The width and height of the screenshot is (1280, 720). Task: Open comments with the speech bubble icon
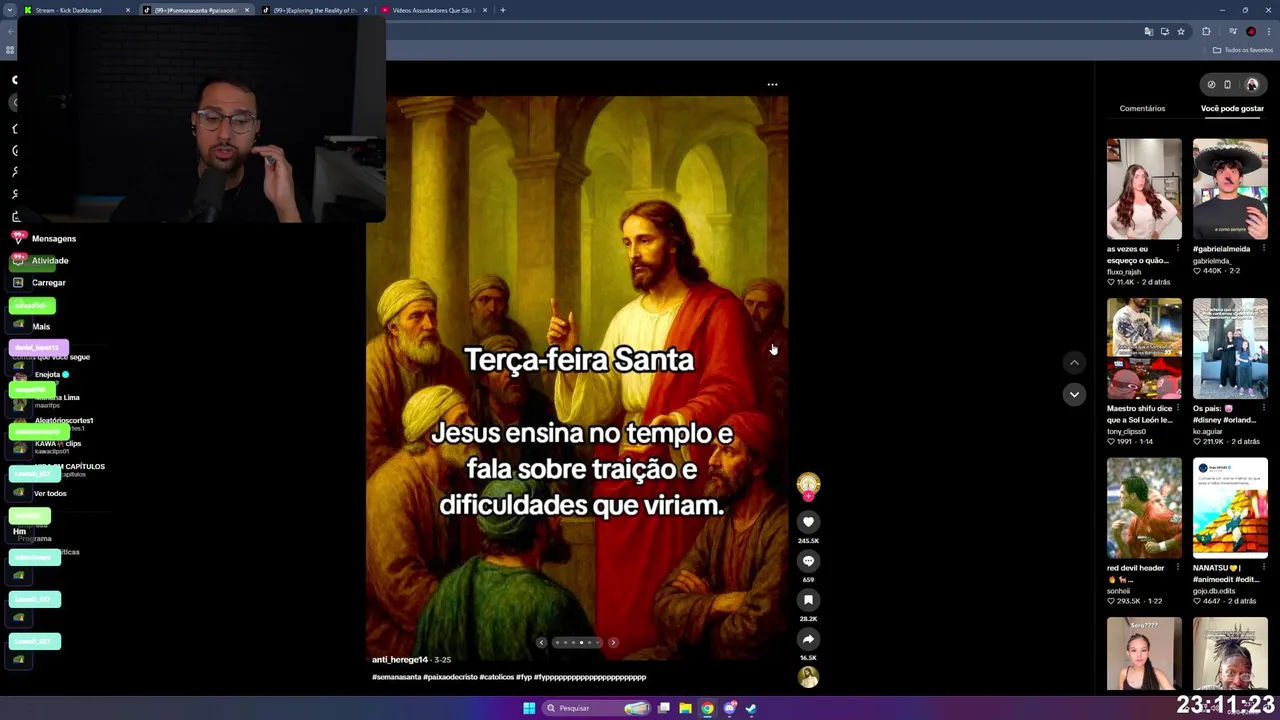pos(808,561)
